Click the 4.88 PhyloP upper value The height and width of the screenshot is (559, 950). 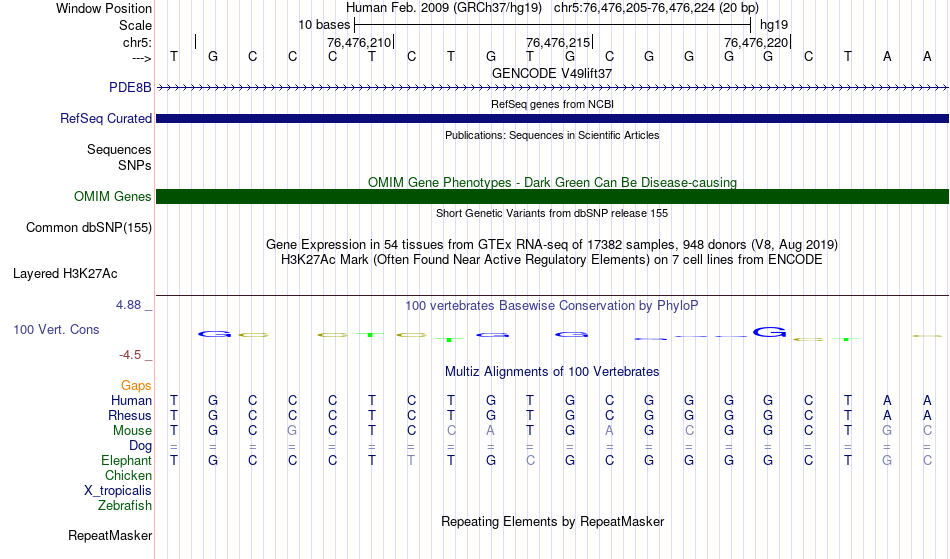(129, 305)
